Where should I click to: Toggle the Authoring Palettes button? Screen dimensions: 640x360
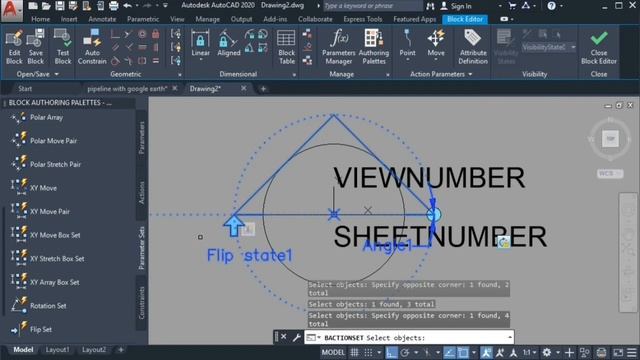coord(373,47)
